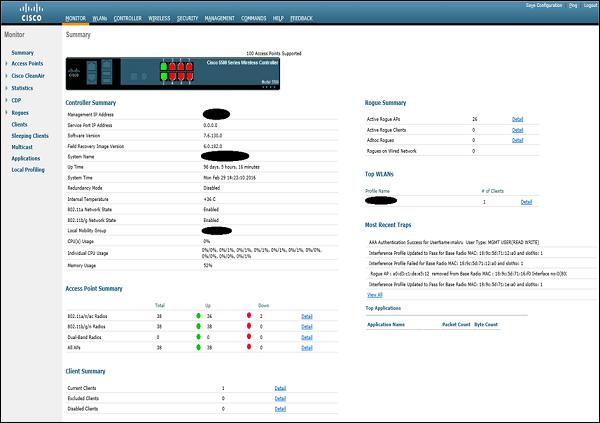Click the Byte Count column header

pyautogui.click(x=486, y=325)
